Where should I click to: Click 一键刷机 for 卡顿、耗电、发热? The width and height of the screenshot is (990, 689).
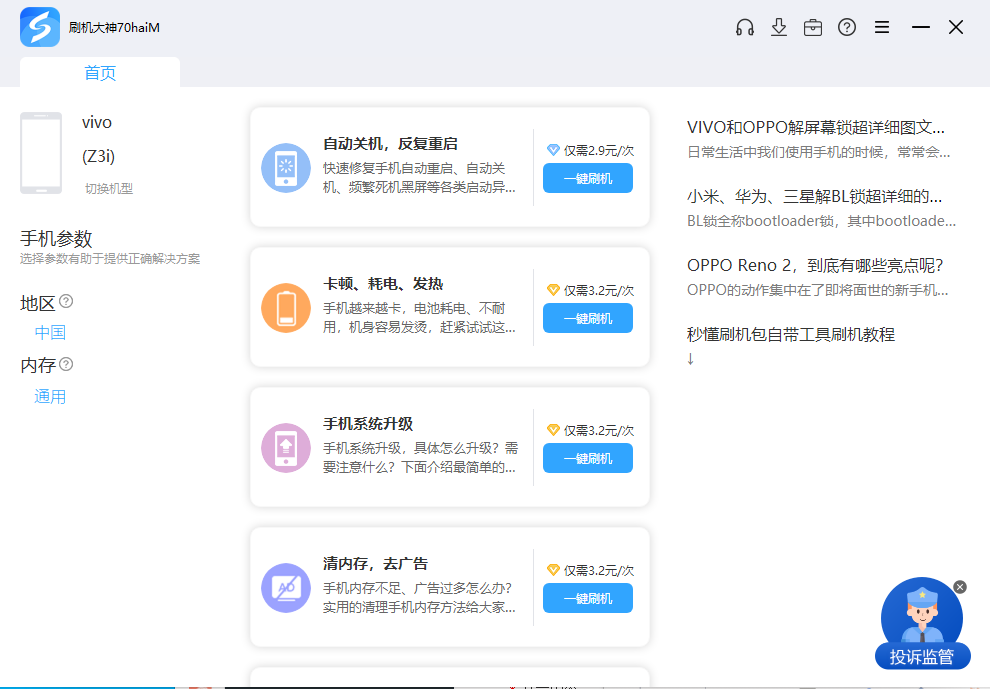(588, 318)
